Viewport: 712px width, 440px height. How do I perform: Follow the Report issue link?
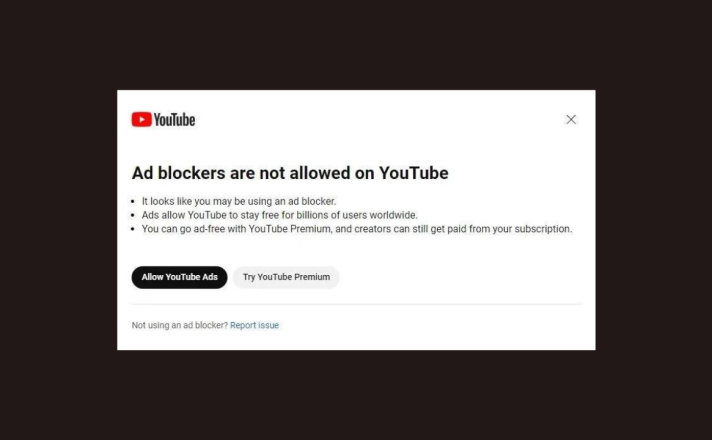254,325
